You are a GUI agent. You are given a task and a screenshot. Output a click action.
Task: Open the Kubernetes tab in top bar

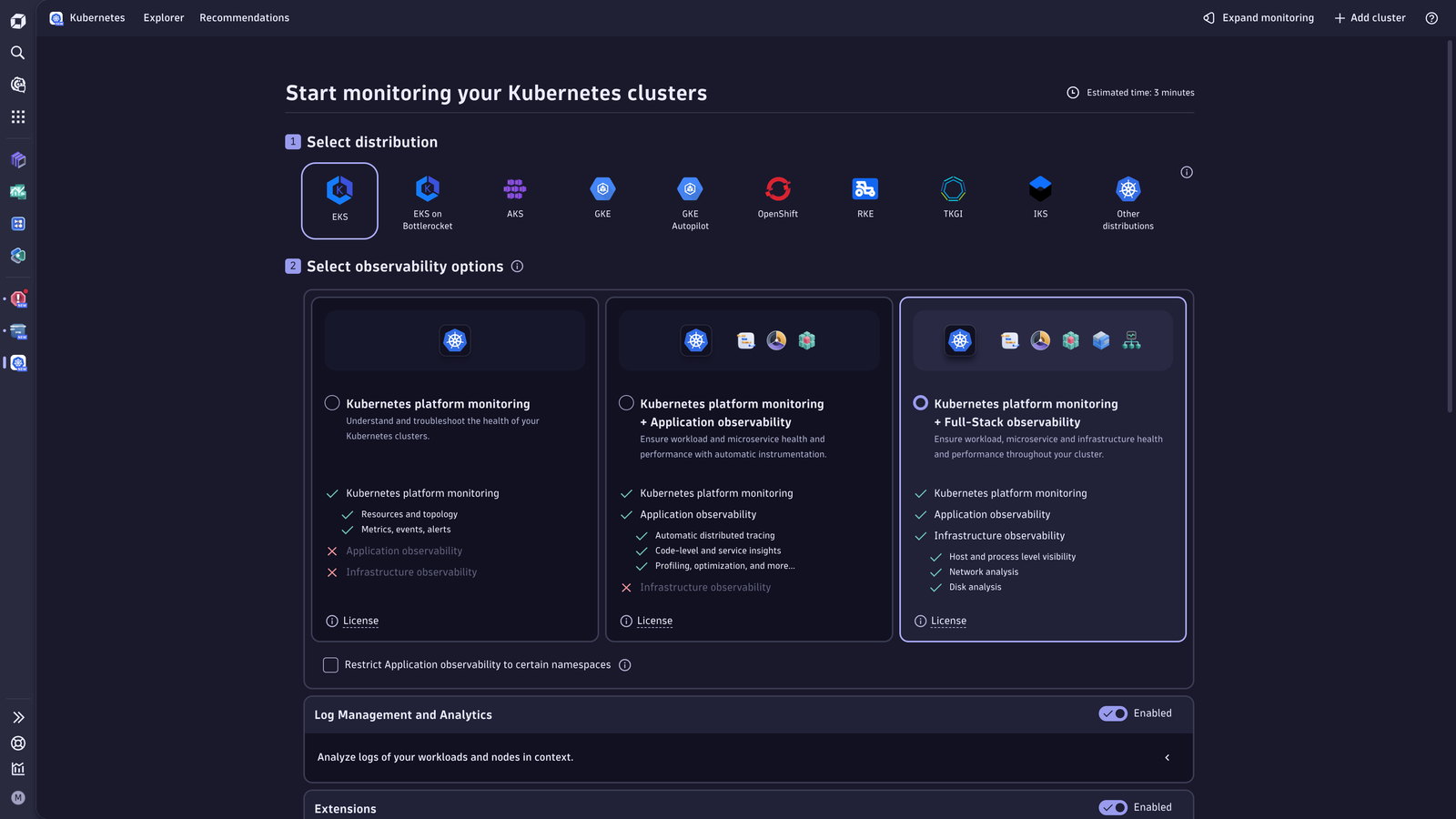coord(88,18)
